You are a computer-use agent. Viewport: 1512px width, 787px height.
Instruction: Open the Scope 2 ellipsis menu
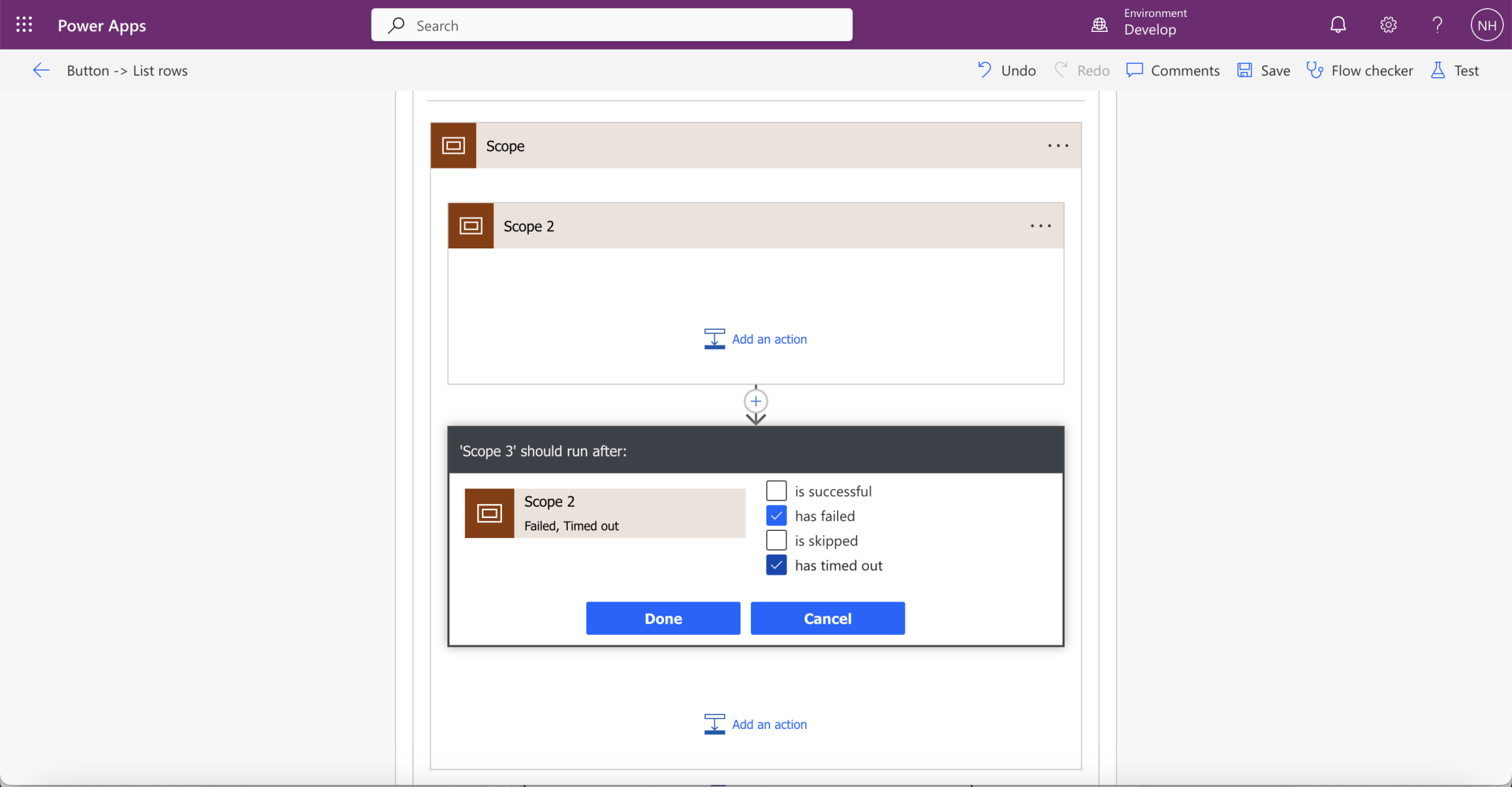pyautogui.click(x=1040, y=226)
